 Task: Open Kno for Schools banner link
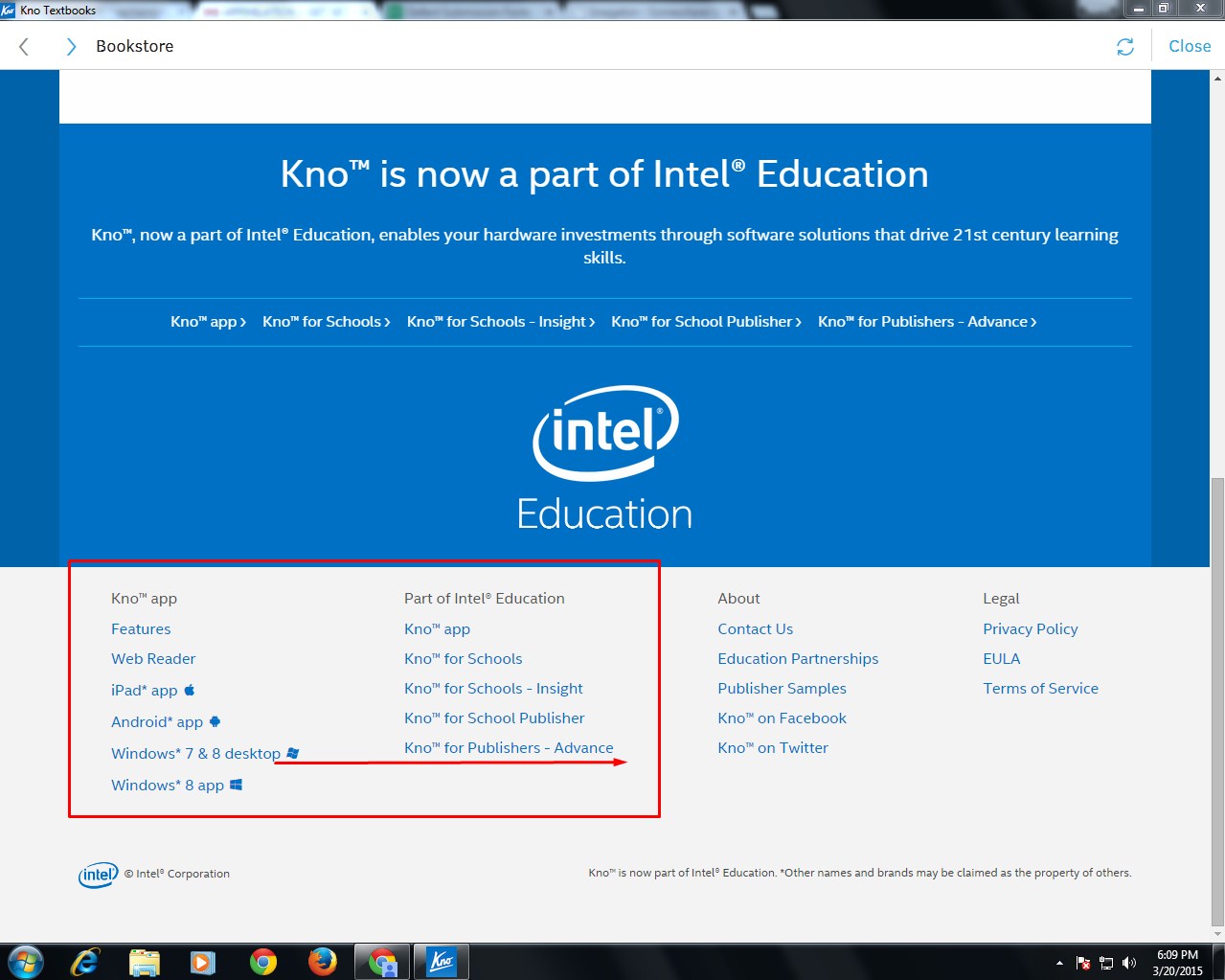click(x=327, y=322)
